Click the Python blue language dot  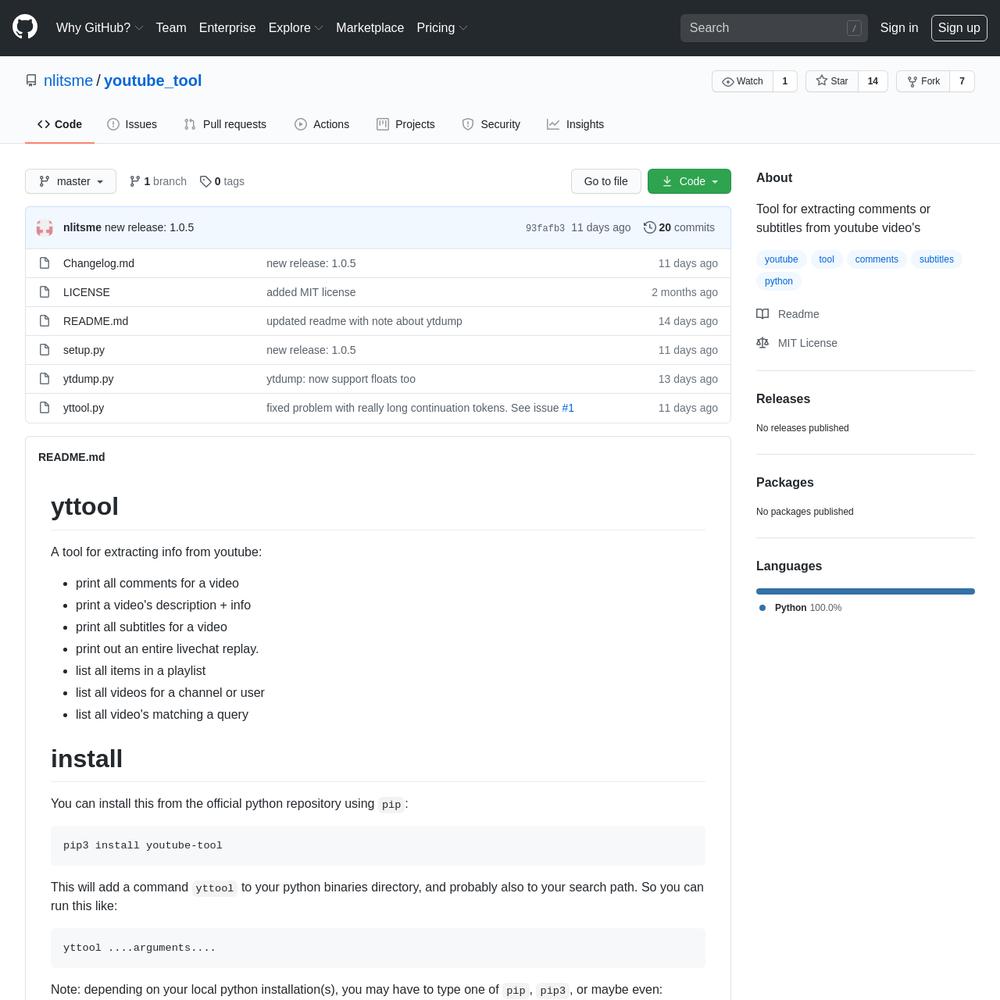[x=762, y=608]
